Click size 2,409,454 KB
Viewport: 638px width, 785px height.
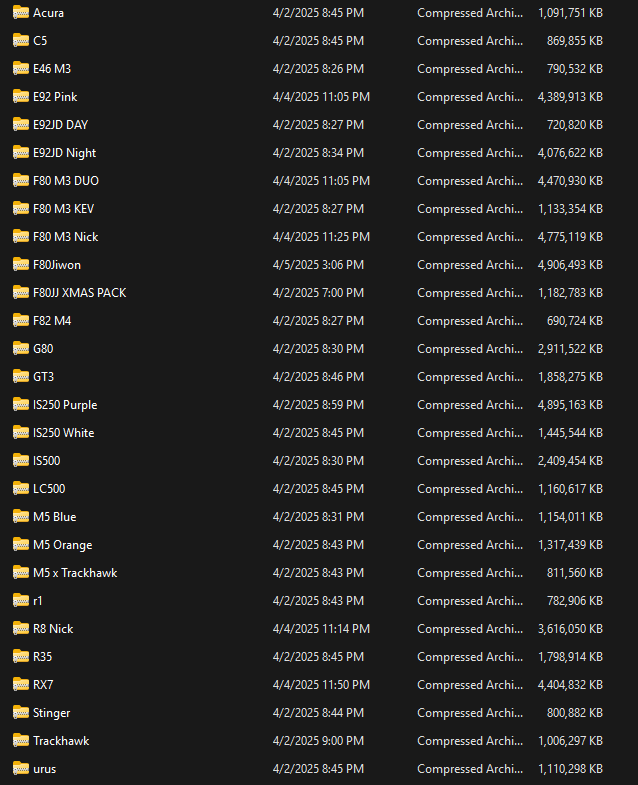click(x=570, y=461)
